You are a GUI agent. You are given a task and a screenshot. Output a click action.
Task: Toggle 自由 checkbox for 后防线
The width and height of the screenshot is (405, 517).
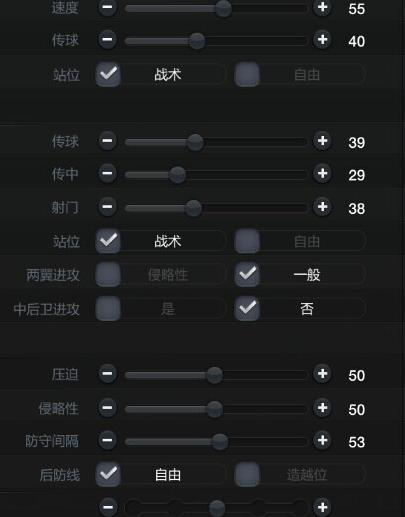[x=108, y=474]
